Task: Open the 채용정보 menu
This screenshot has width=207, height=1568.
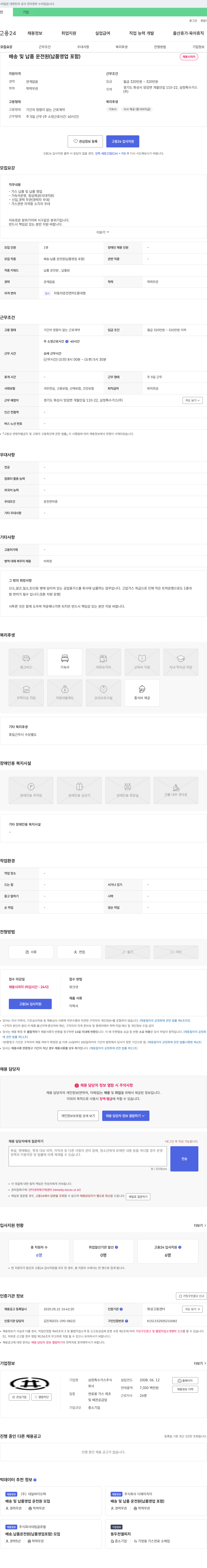Action: pos(35,33)
